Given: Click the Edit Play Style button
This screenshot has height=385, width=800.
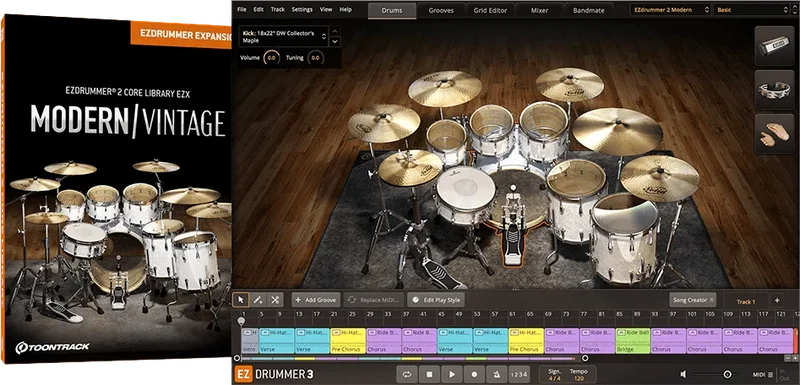Looking at the screenshot, I should 436,300.
